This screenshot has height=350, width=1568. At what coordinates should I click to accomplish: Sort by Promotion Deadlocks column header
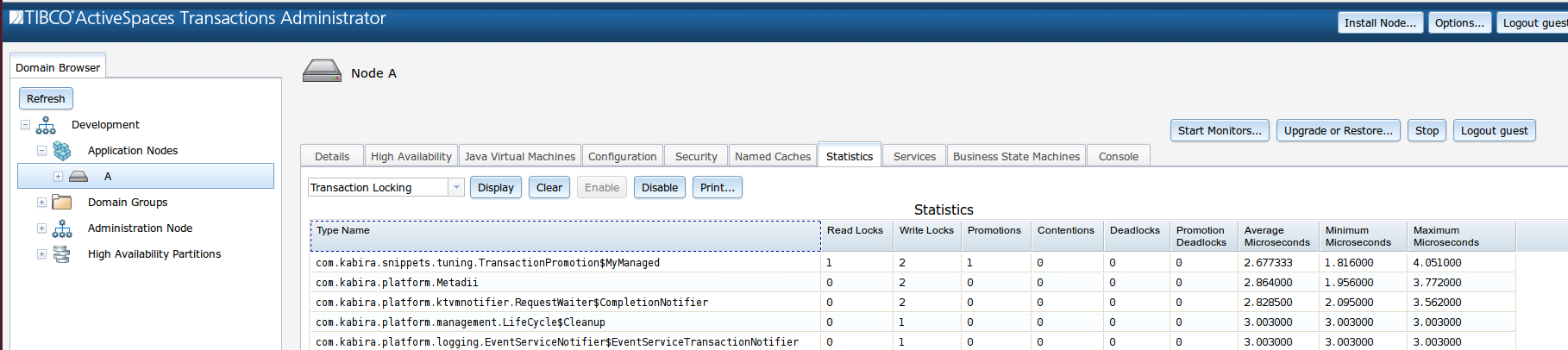click(x=1203, y=236)
